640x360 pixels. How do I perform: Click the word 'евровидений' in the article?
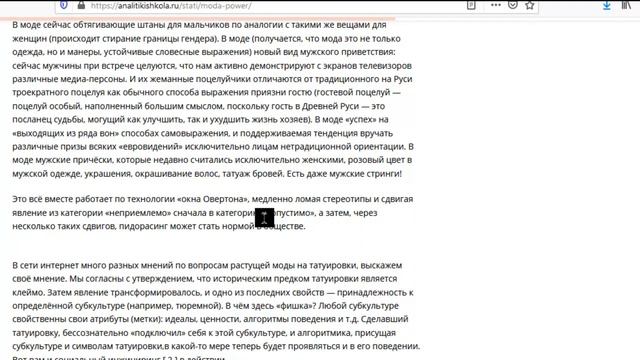pos(151,147)
